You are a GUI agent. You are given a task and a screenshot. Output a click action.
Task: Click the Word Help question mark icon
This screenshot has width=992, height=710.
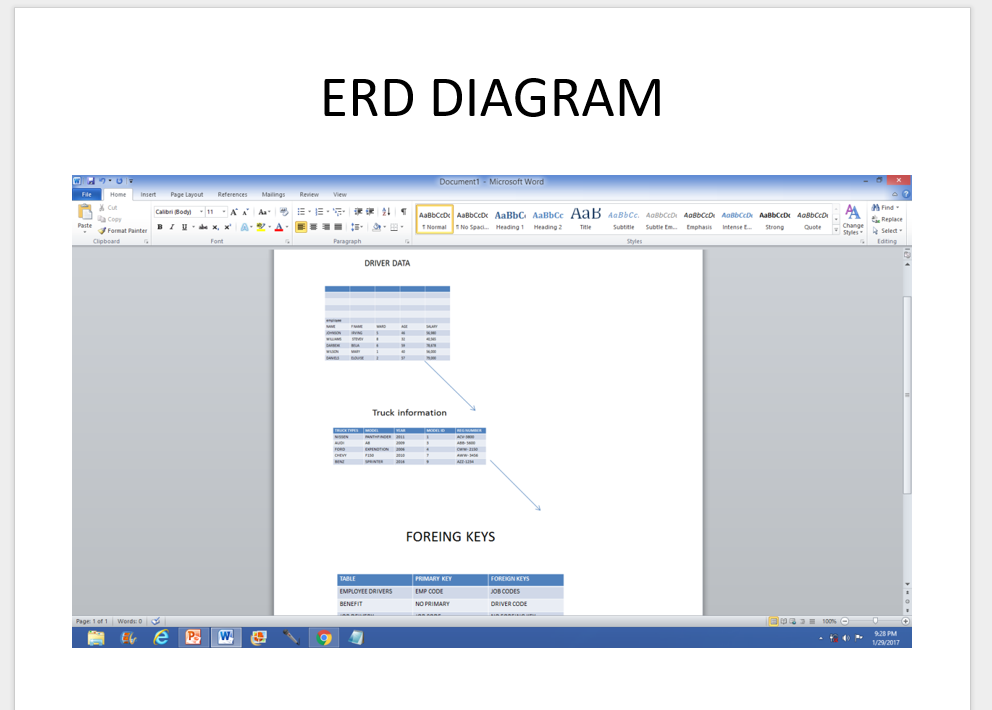tap(906, 194)
